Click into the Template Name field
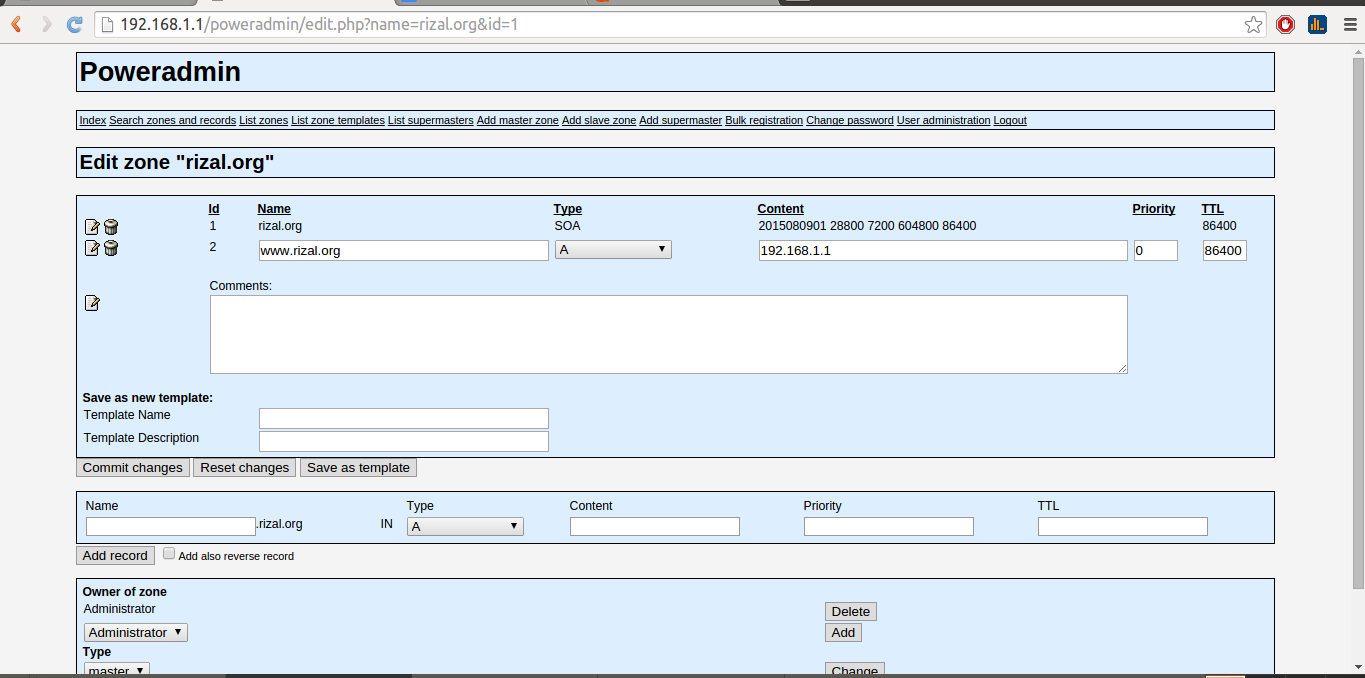This screenshot has width=1365, height=678. click(403, 418)
